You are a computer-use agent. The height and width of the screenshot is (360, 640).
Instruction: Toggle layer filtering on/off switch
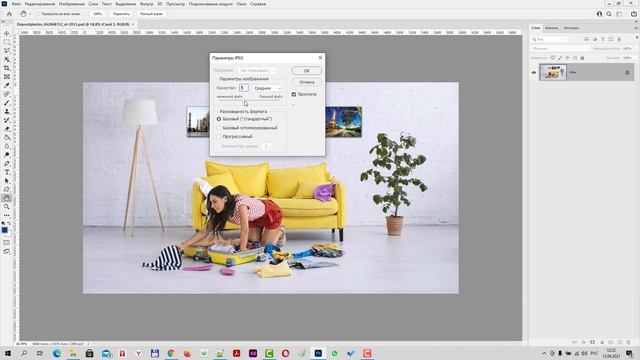[x=637, y=38]
